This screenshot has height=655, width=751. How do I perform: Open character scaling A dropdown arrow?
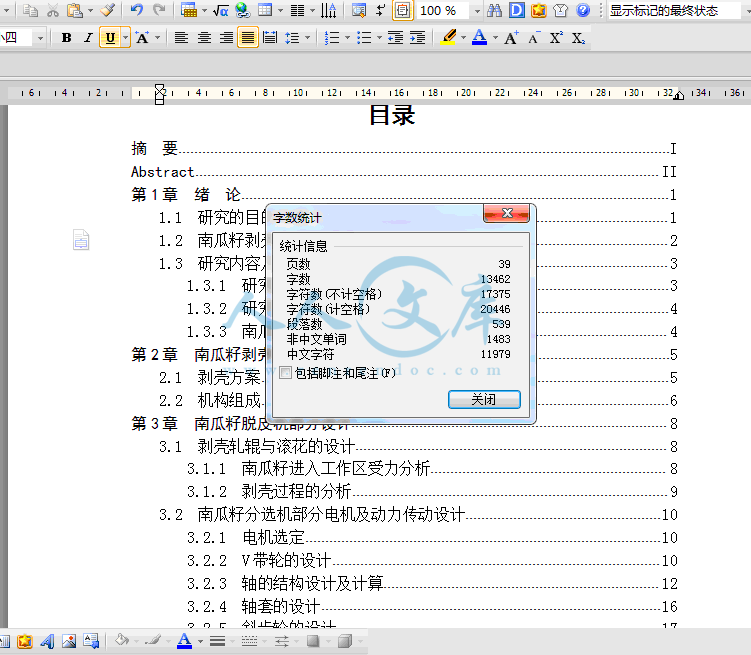(157, 37)
